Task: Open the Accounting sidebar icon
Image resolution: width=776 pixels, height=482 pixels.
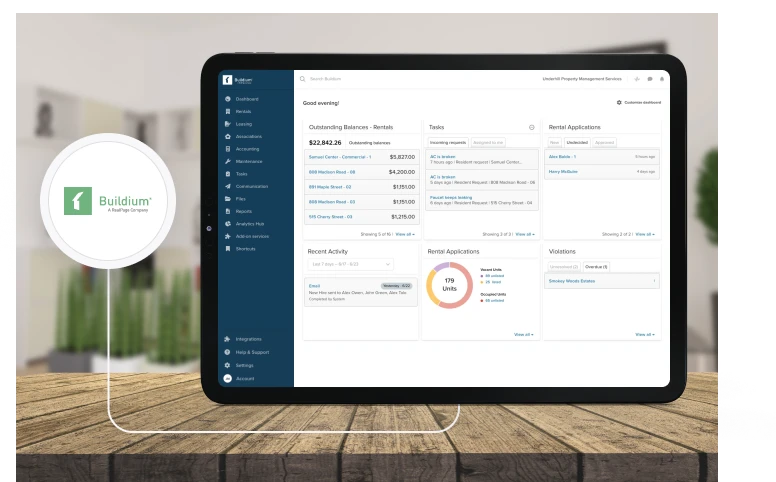Action: point(228,148)
